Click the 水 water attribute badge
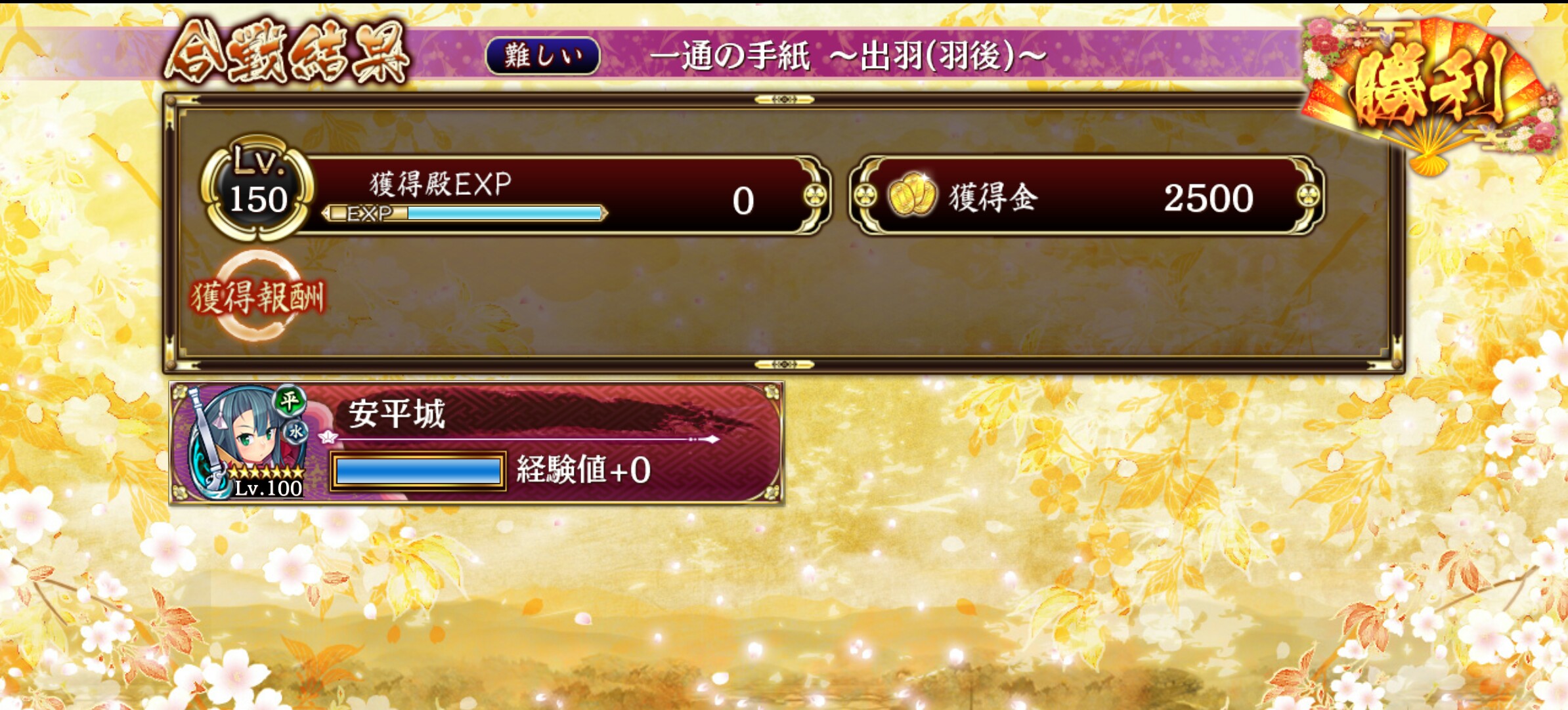The width and height of the screenshot is (1568, 710). click(295, 432)
